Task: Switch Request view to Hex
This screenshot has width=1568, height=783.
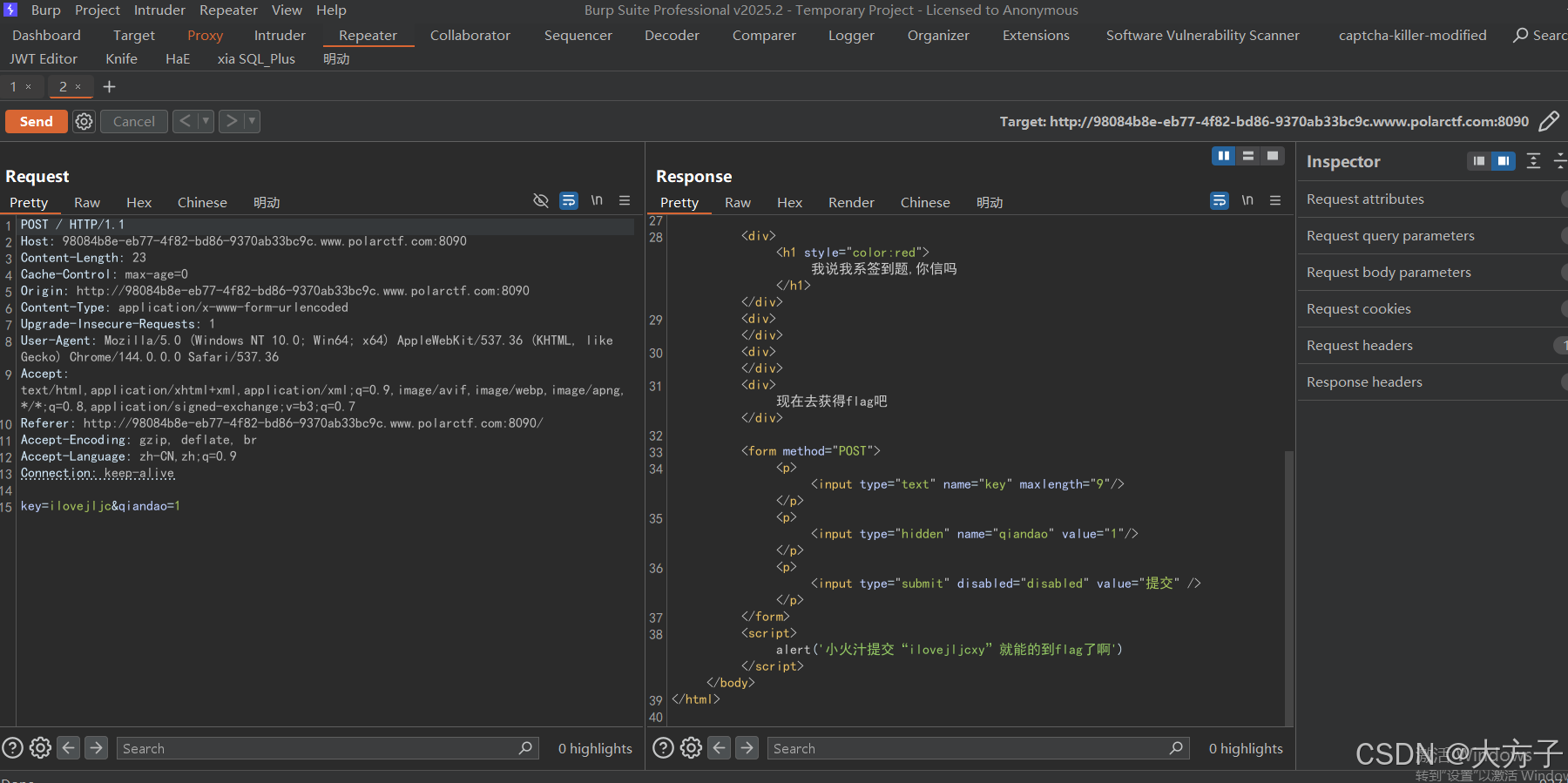Action: (139, 202)
